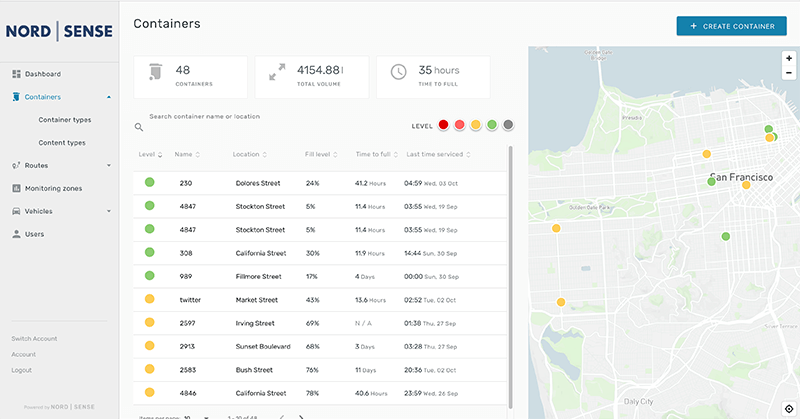The height and width of the screenshot is (419, 800).
Task: Open the Routes menu item
Action: point(36,165)
